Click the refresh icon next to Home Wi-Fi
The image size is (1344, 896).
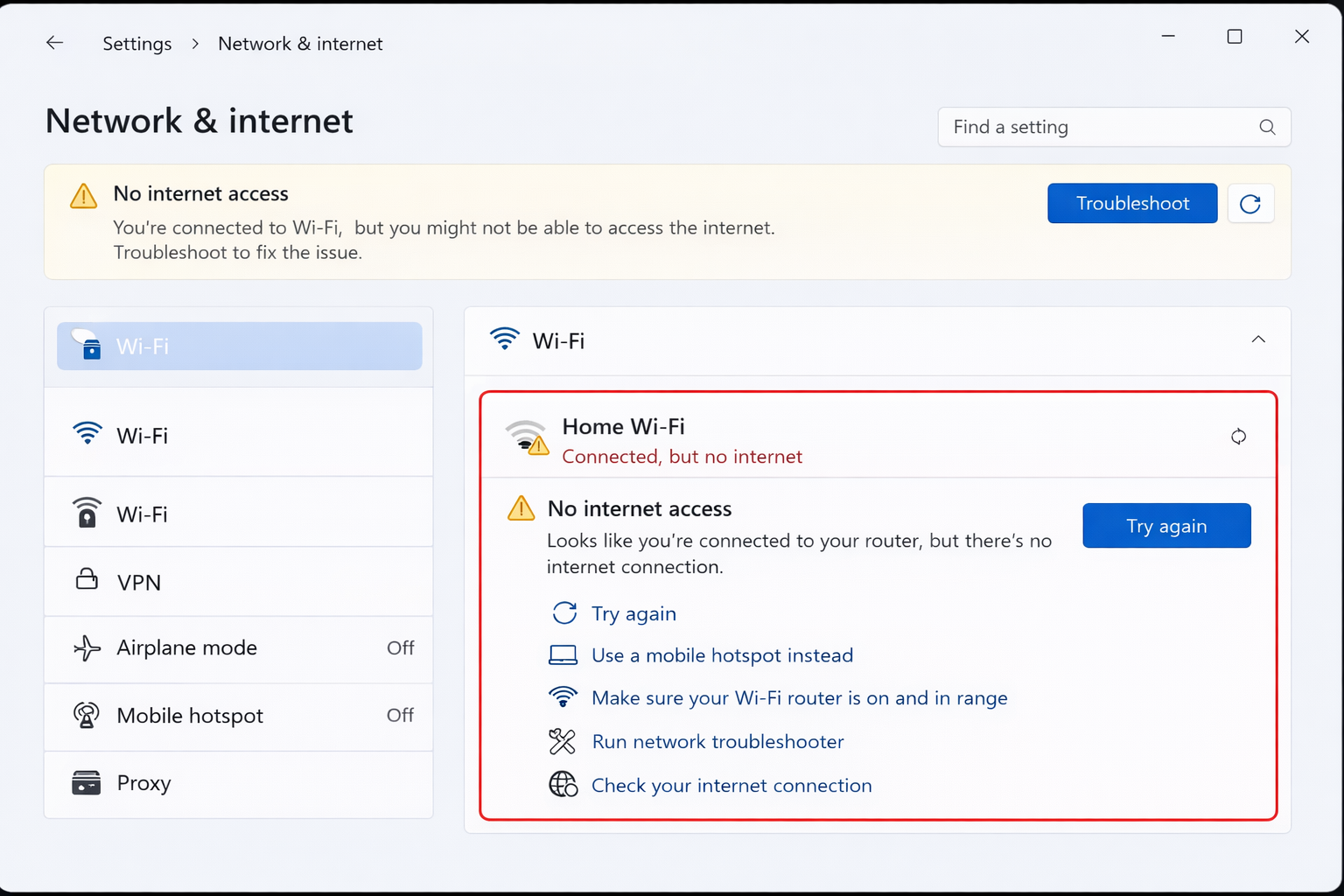pos(1238,436)
